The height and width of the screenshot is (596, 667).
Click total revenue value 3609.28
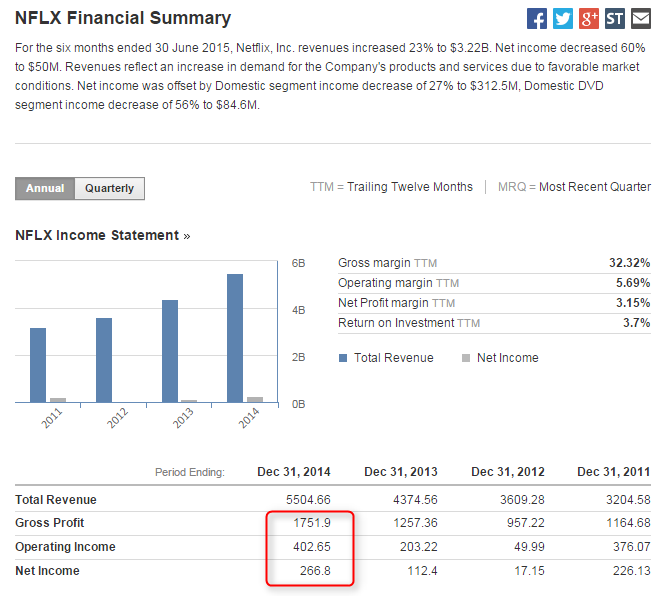click(522, 499)
